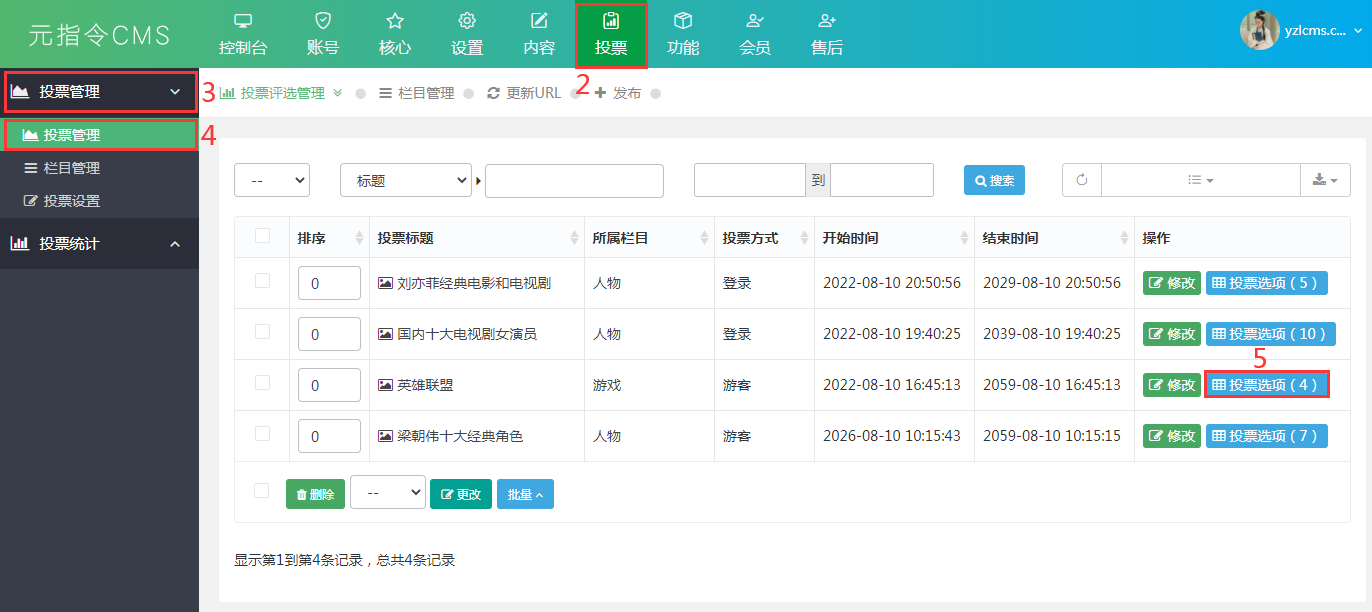Click sort arrows on 投票方式 column
Viewport: 1372px width, 612px height.
tap(804, 238)
